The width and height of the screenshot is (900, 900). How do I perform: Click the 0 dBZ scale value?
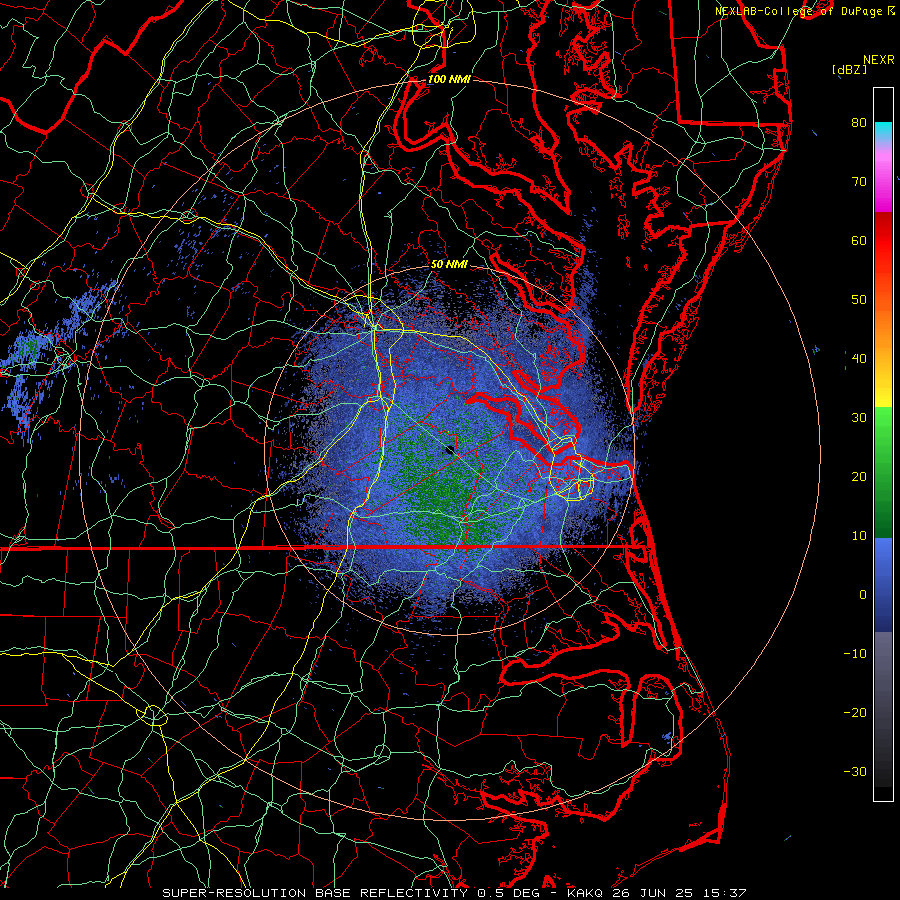click(x=862, y=595)
